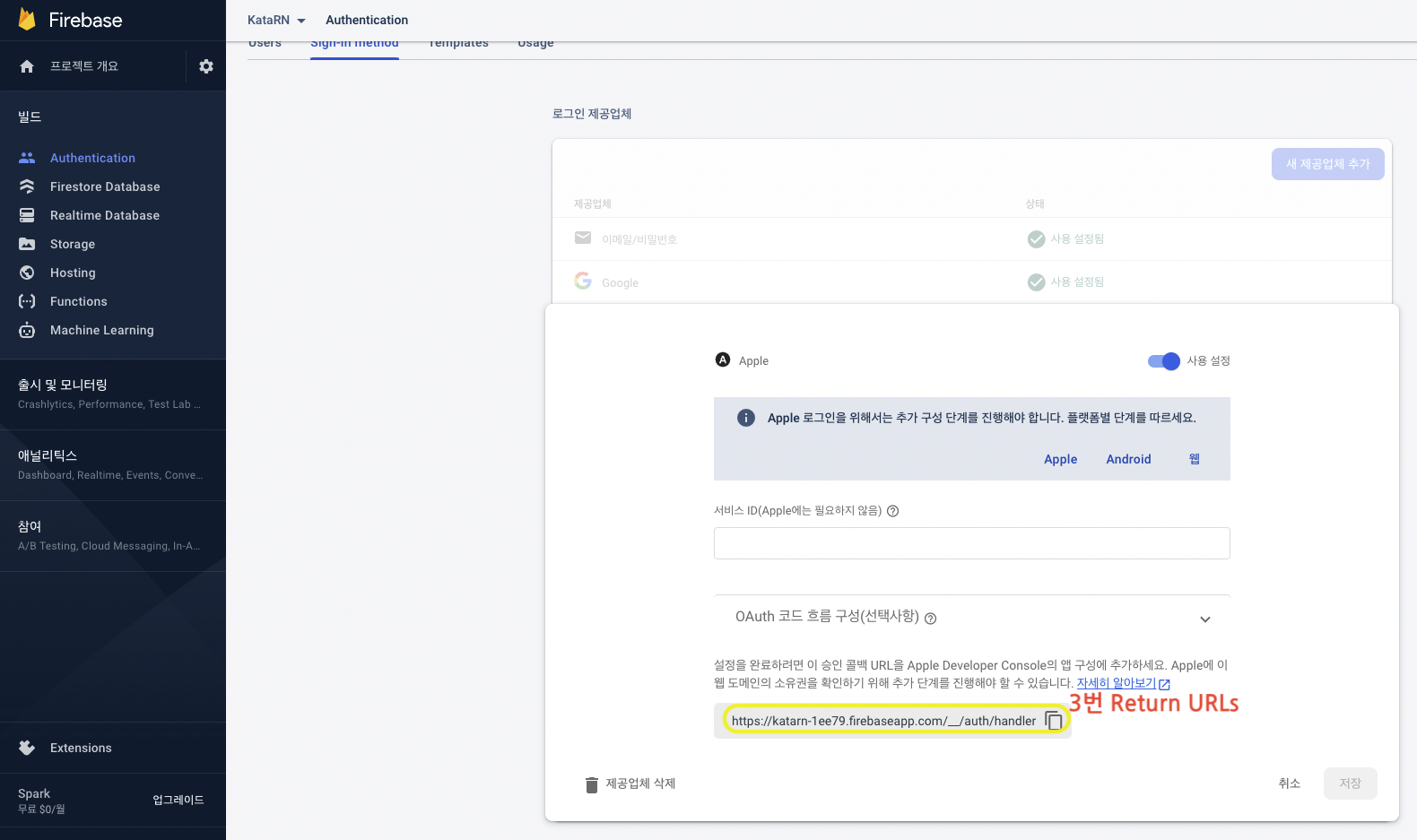This screenshot has width=1417, height=840.
Task: Click the Functions brackets icon
Action: (x=27, y=301)
